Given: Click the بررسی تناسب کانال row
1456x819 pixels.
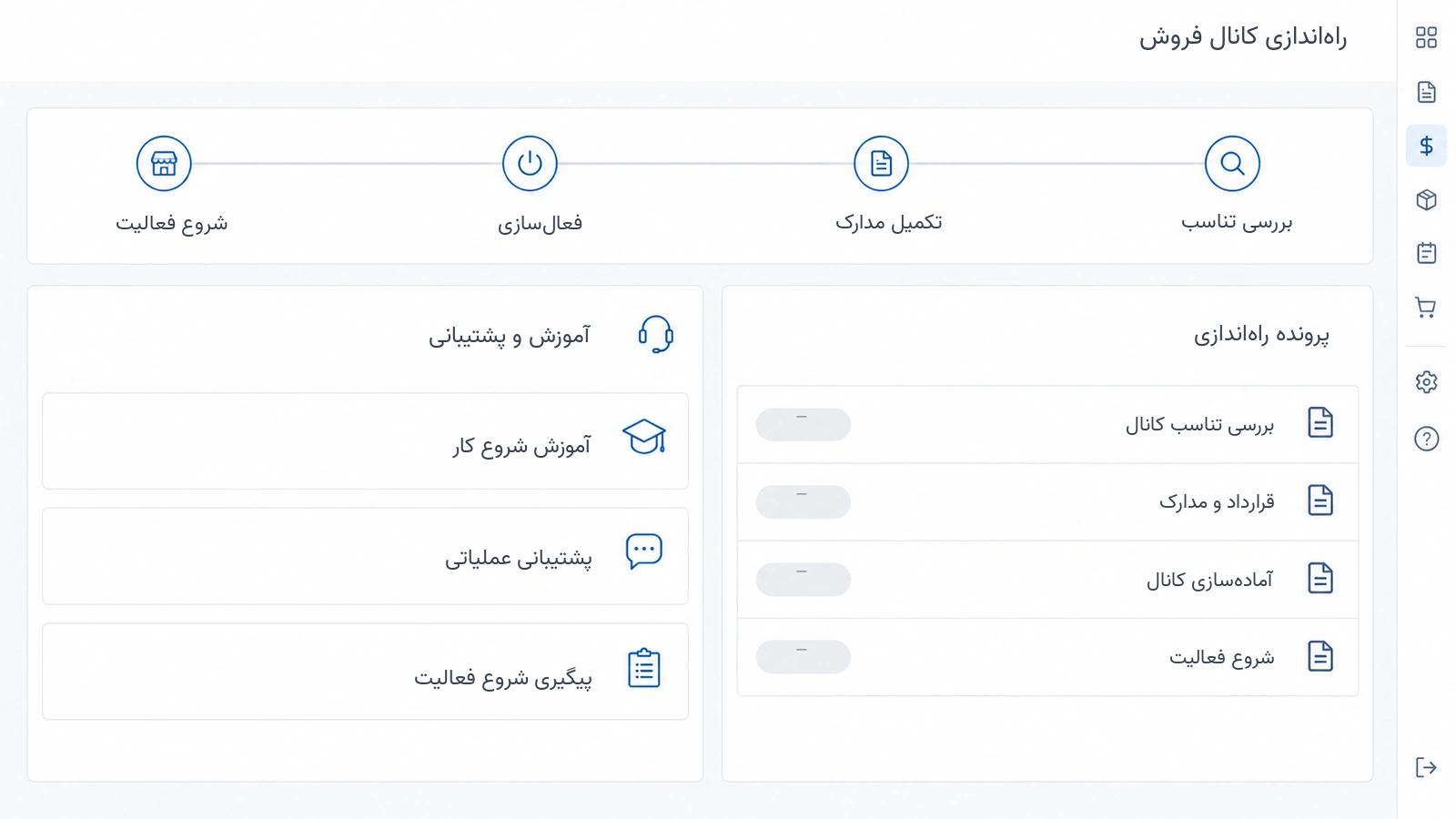Looking at the screenshot, I should (x=1047, y=425).
